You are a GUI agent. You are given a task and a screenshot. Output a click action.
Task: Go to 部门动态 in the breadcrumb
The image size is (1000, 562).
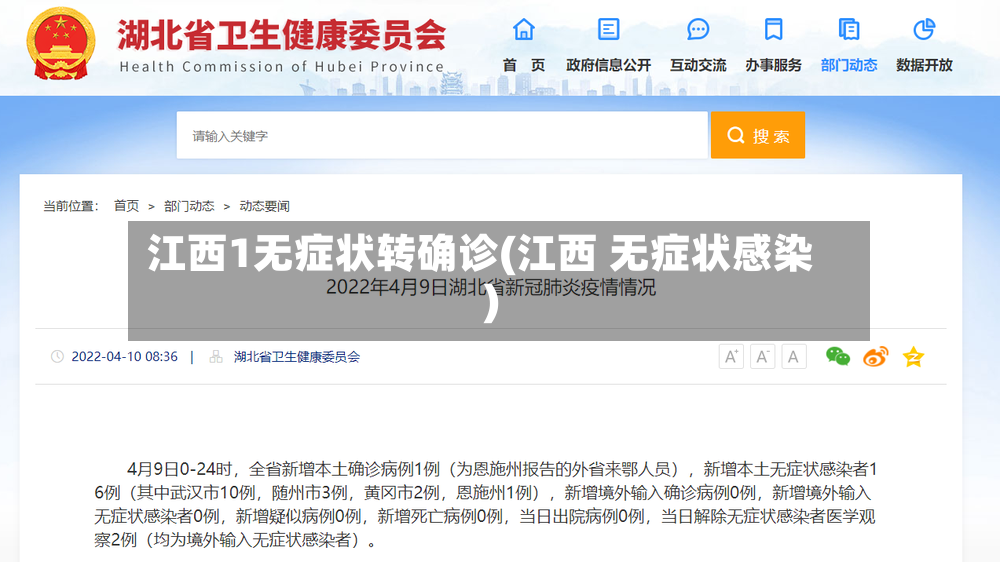coord(189,206)
